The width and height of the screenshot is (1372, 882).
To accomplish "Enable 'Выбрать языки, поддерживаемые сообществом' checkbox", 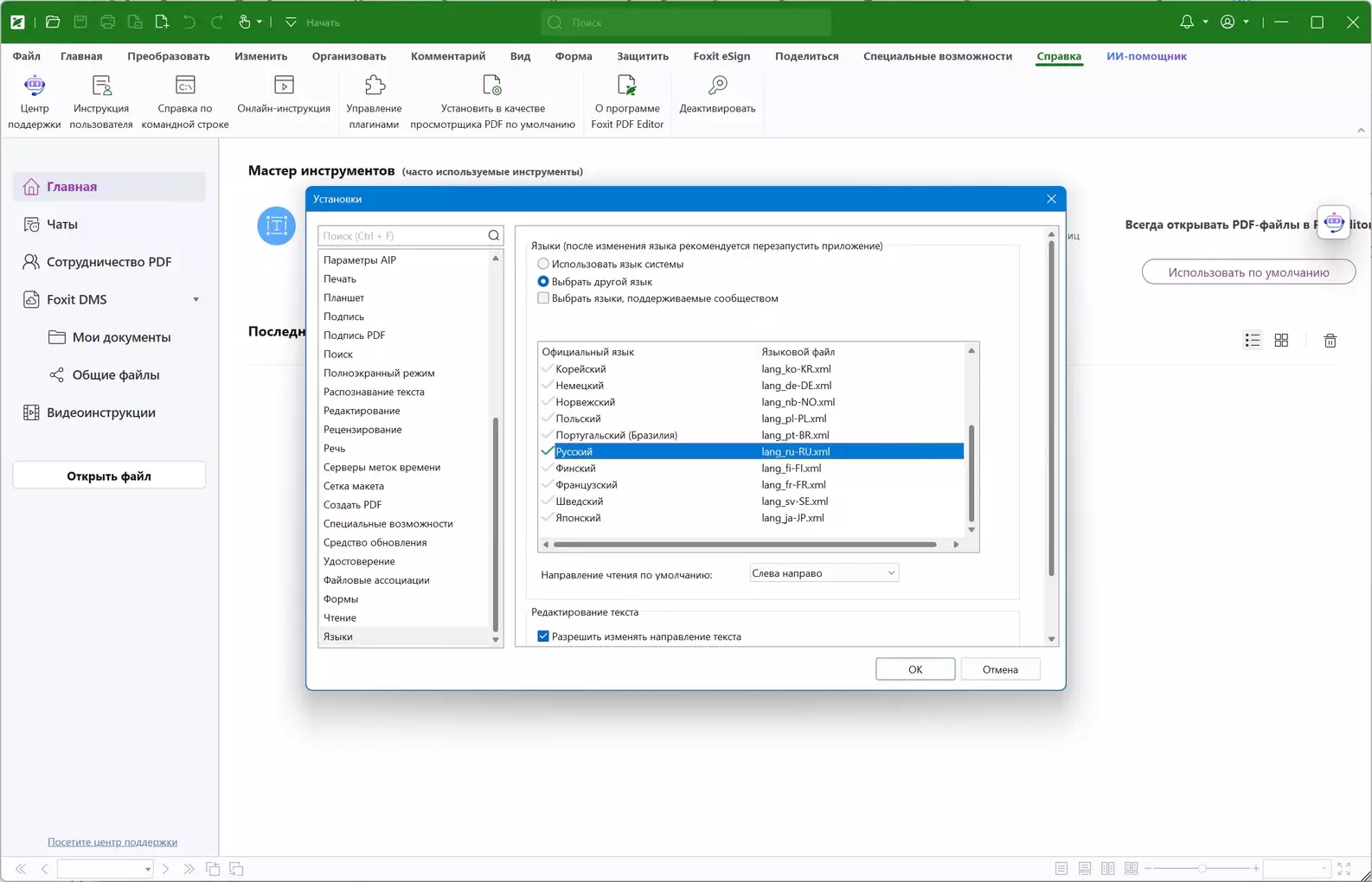I will (543, 298).
